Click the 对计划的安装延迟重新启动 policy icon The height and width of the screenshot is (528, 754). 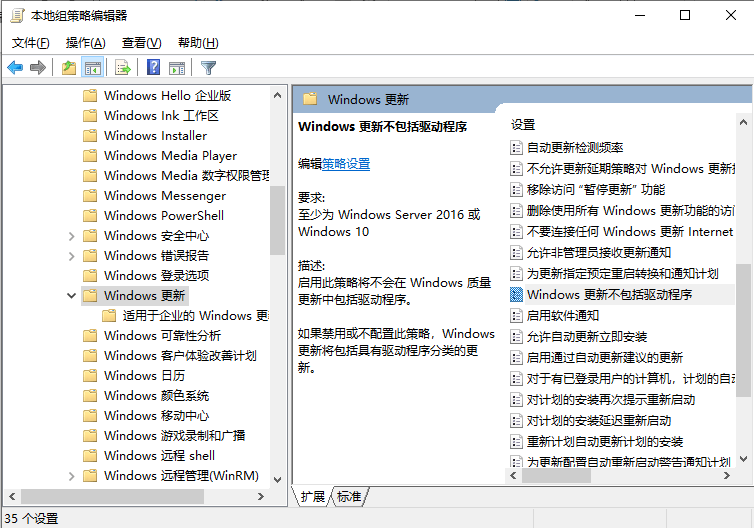pyautogui.click(x=516, y=421)
